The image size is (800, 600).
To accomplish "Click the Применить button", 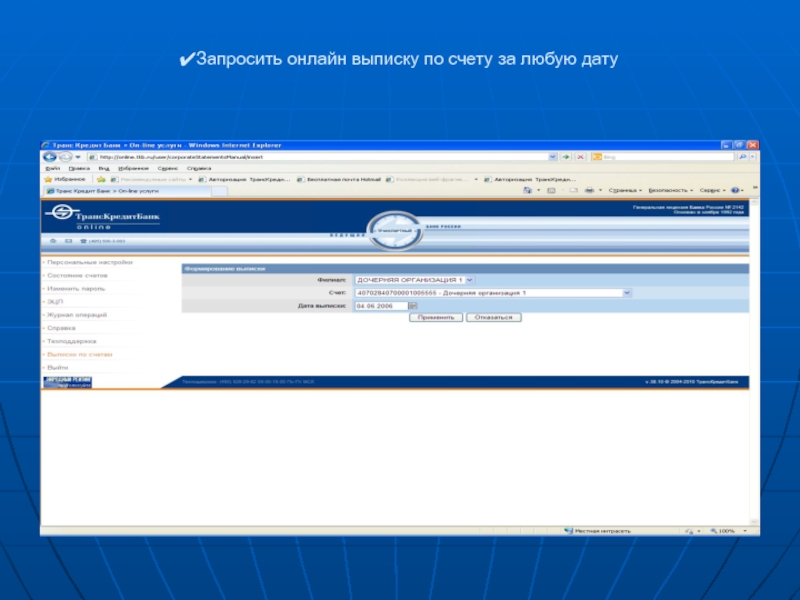I will click(436, 317).
